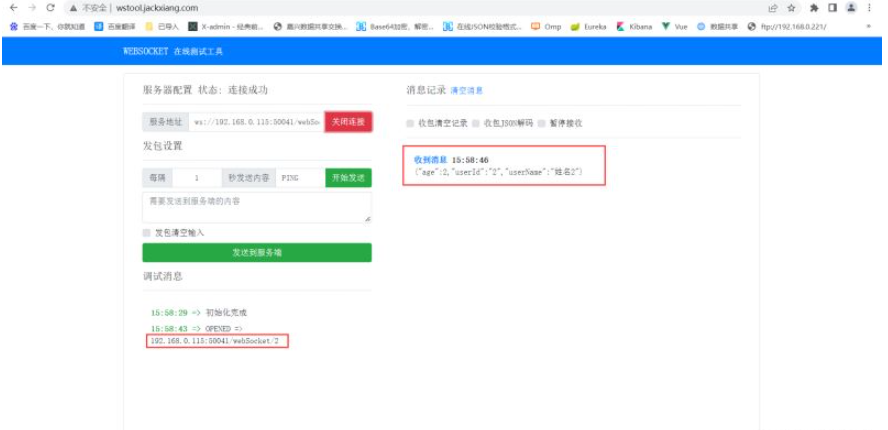
Task: Click the 收到消息 15:58:46 entry header
Action: coord(451,160)
